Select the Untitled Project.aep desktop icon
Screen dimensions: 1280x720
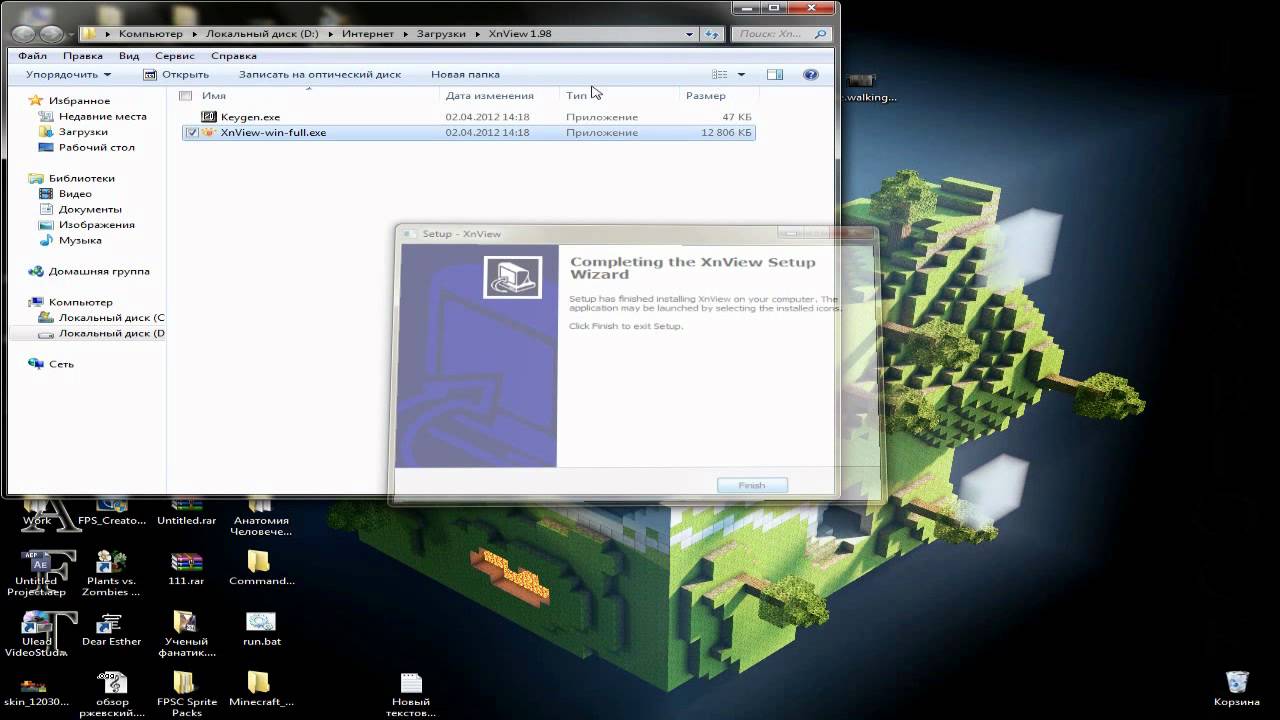point(36,572)
